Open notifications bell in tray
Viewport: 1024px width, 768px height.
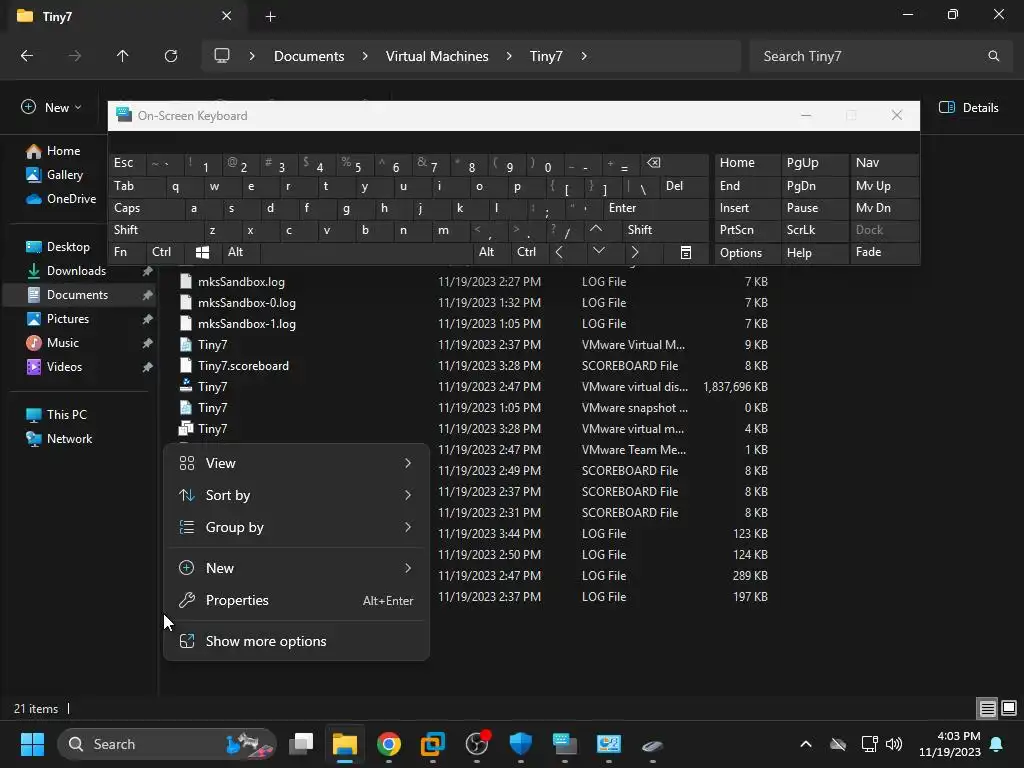coord(997,744)
